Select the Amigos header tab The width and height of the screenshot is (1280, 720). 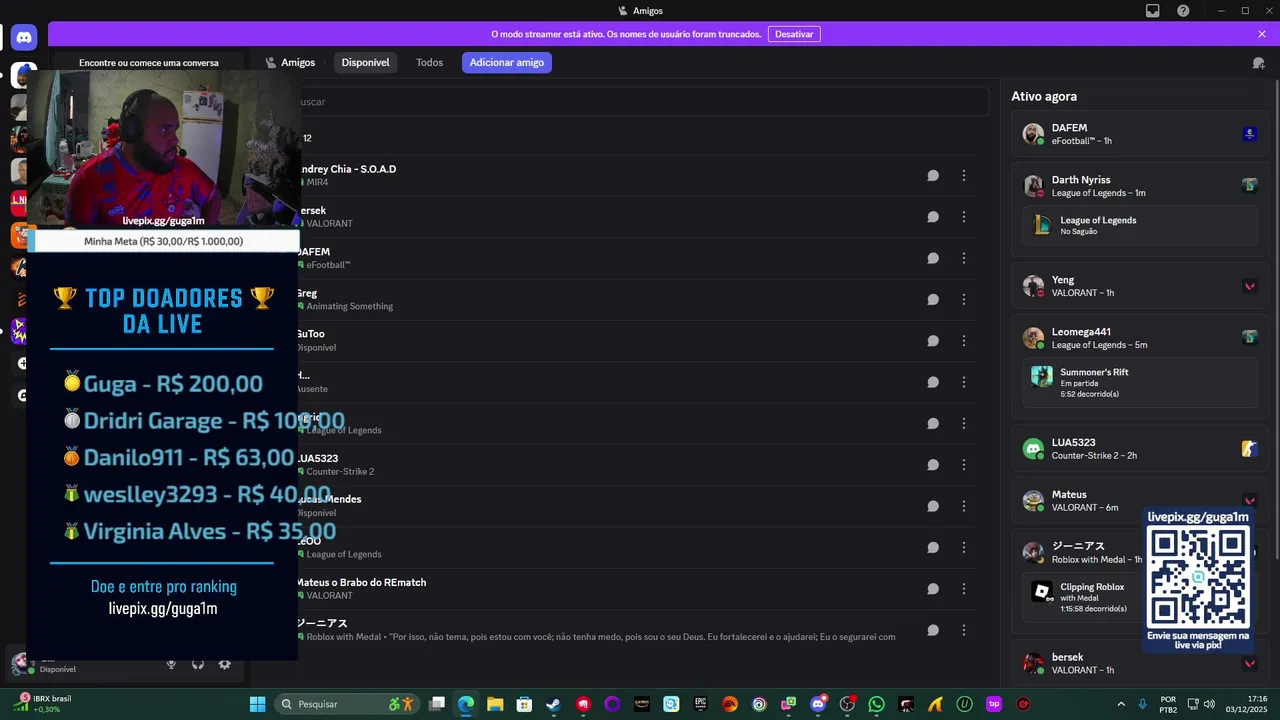tap(290, 63)
